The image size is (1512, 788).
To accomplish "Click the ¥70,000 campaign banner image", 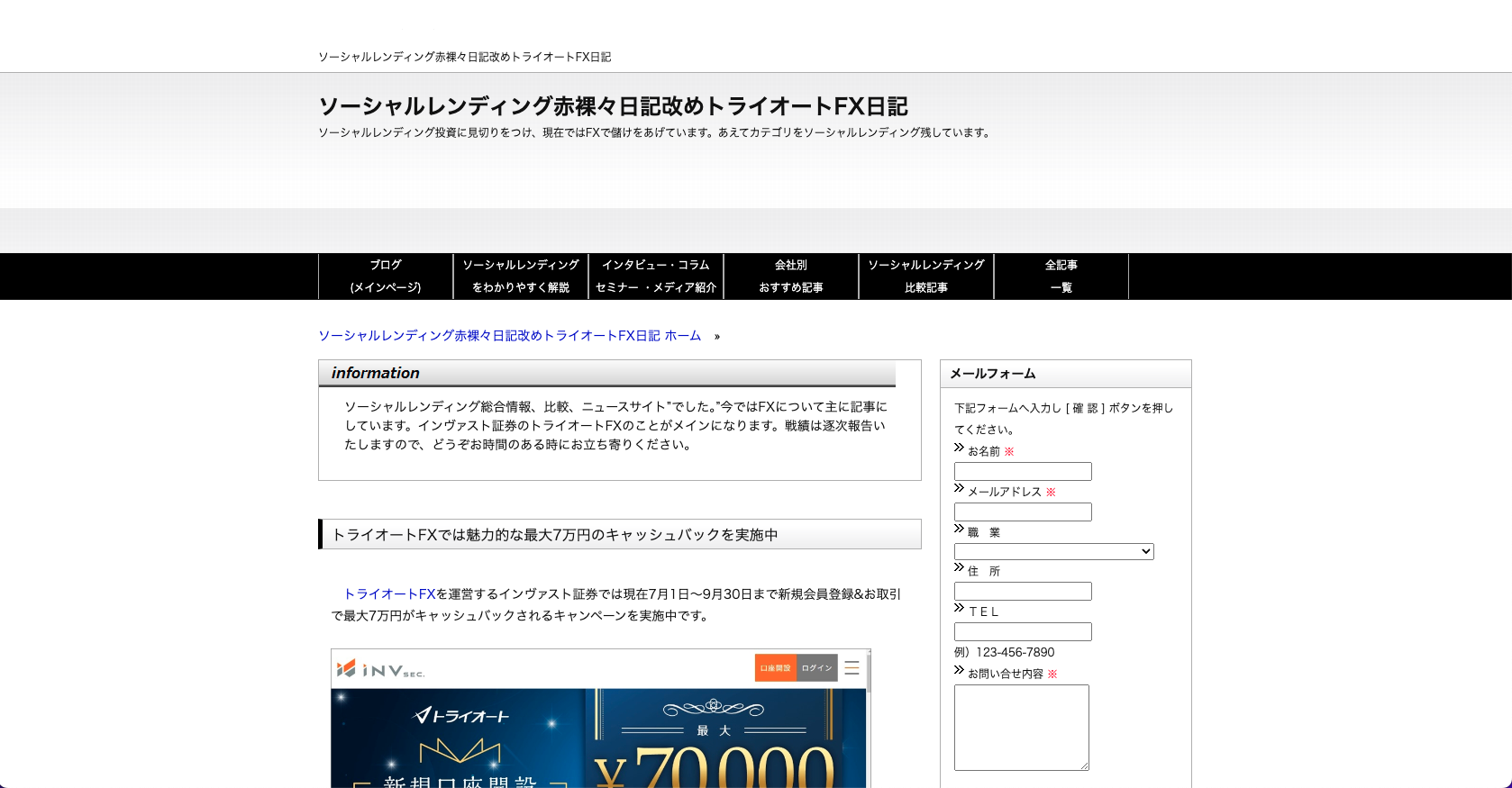I will click(598, 738).
